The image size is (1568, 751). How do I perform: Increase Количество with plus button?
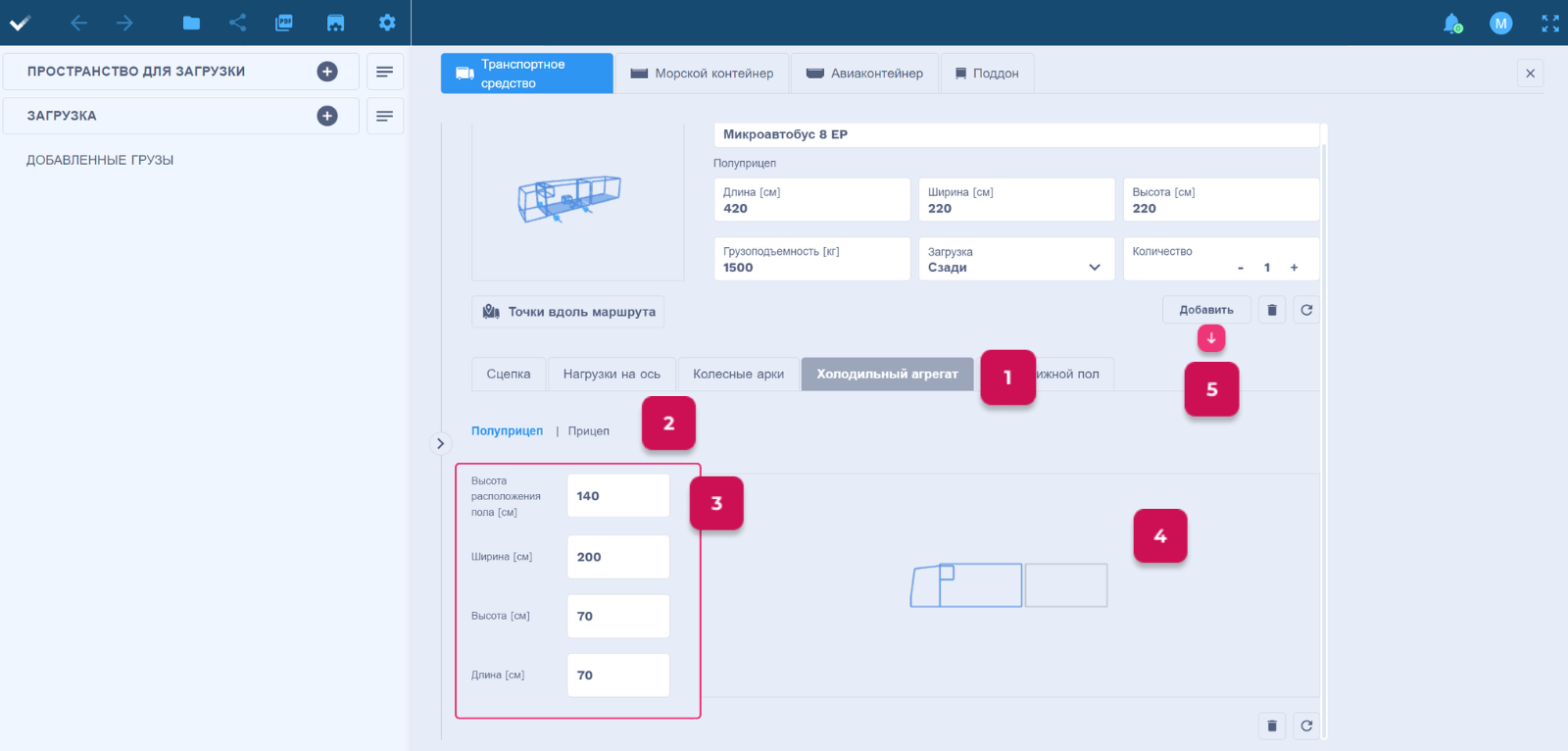[1294, 268]
